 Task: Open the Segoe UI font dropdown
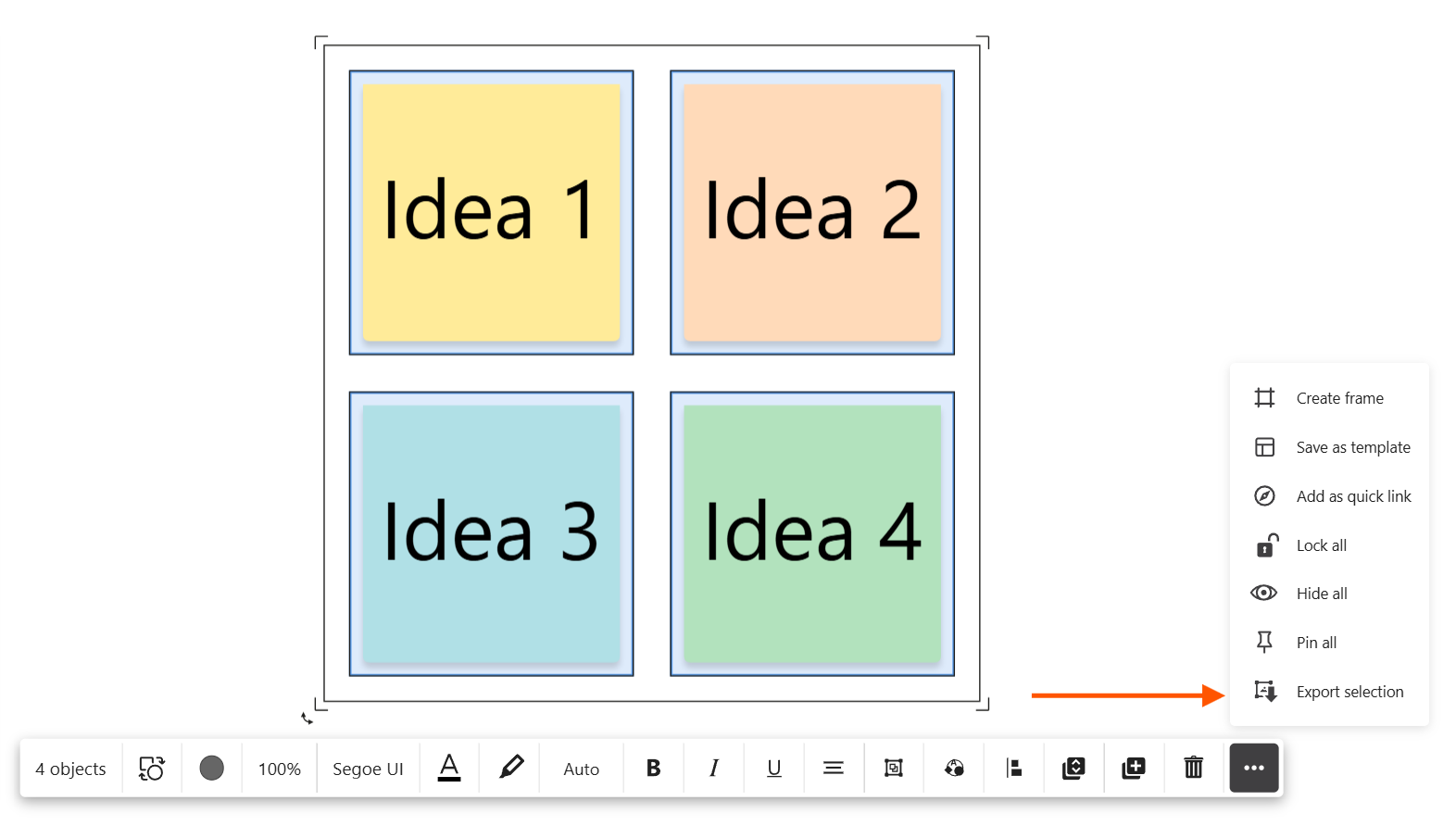(368, 769)
